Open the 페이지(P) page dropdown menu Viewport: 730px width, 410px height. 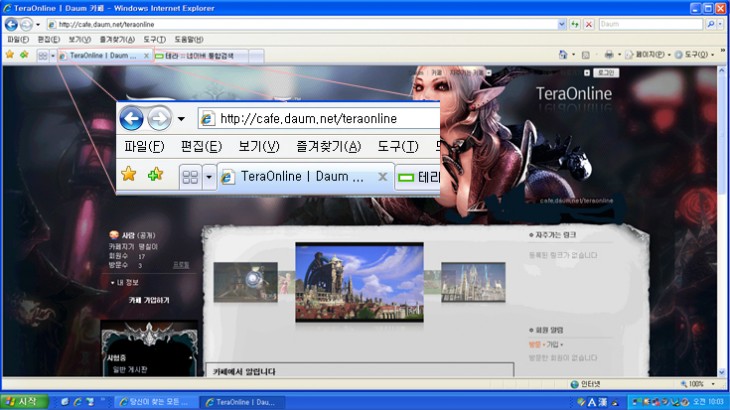(x=649, y=55)
